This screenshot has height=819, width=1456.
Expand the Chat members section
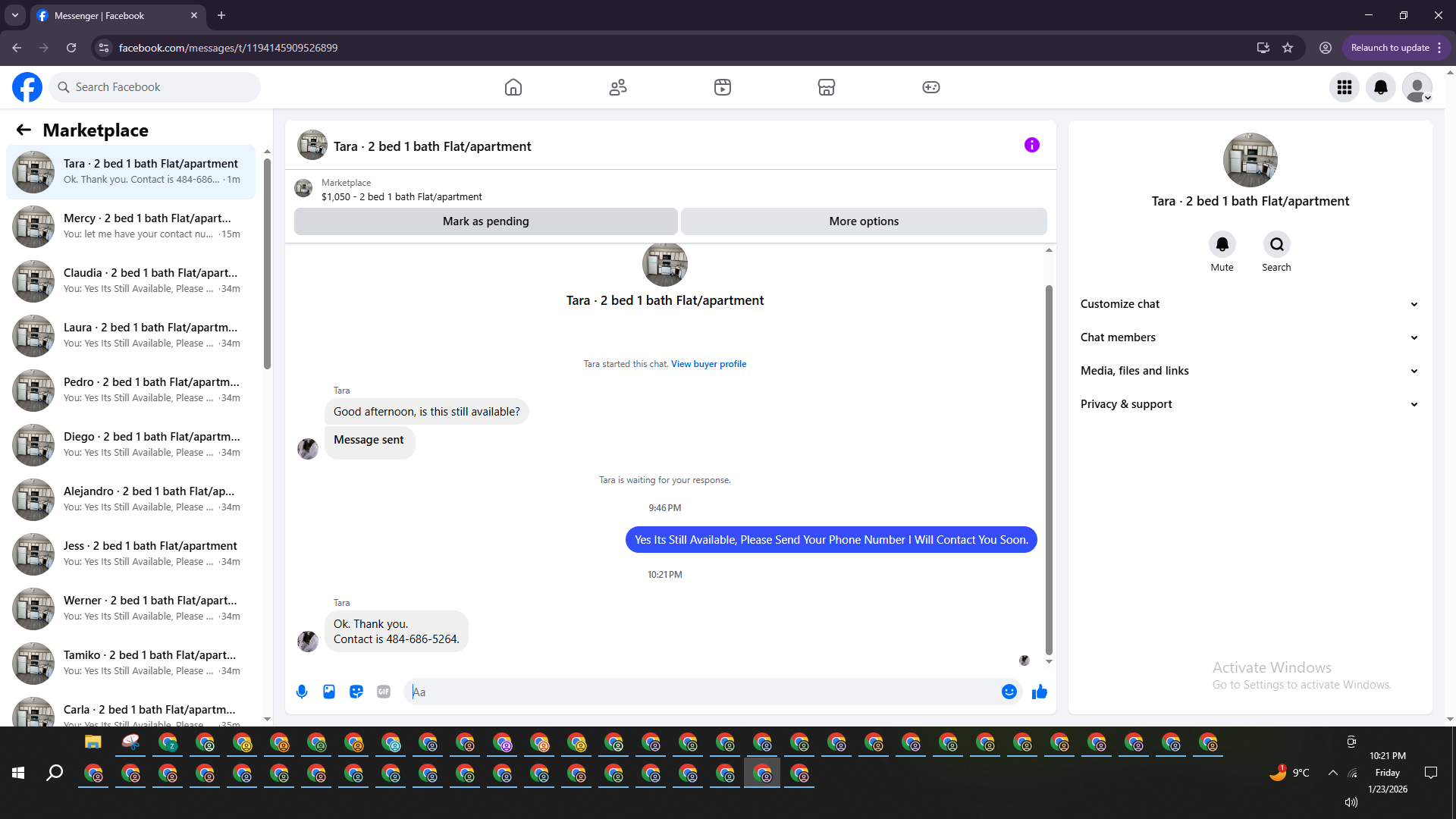[1249, 337]
